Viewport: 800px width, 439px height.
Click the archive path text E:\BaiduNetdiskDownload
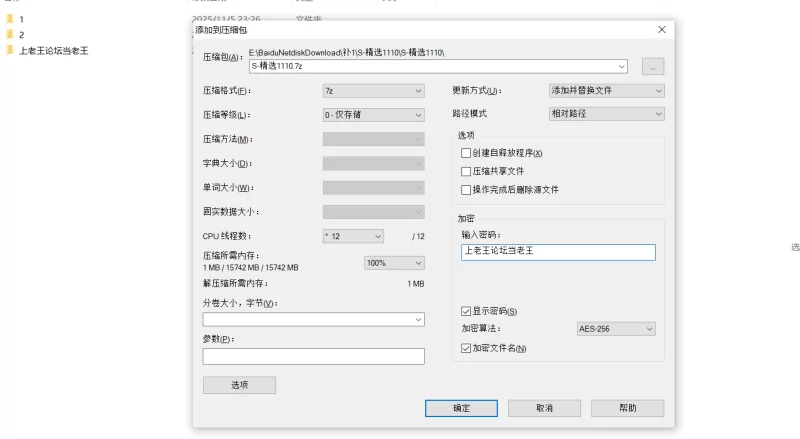tap(346, 53)
